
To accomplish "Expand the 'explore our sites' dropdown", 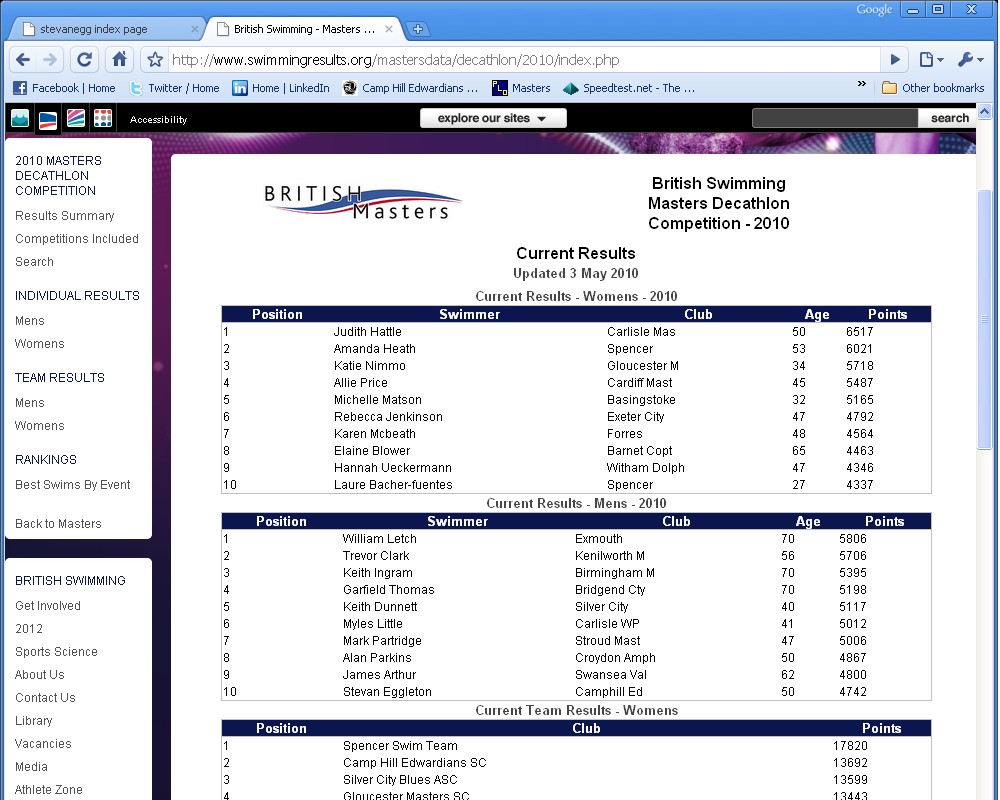I will pos(493,118).
